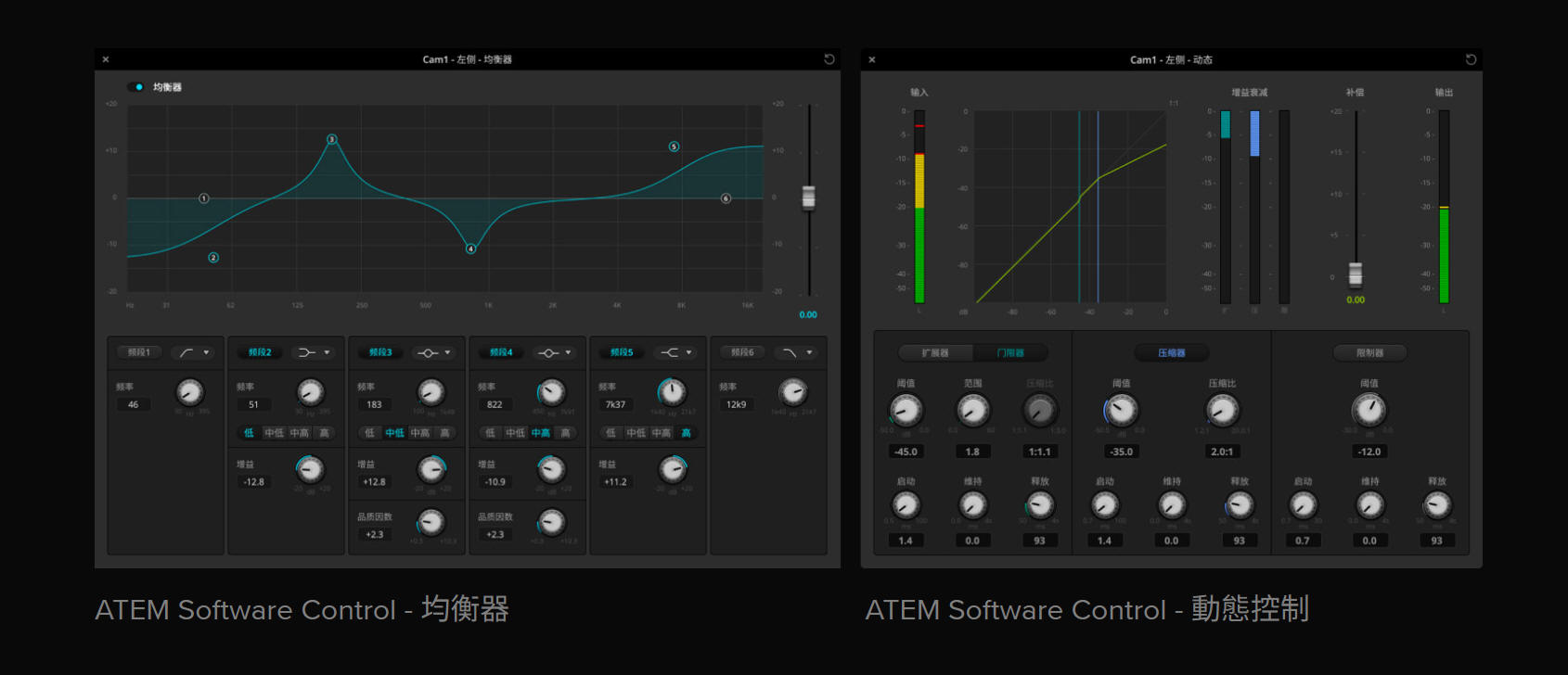This screenshot has height=675, width=1568.
Task: Click the gate section's range (范围) knob
Action: [x=972, y=410]
